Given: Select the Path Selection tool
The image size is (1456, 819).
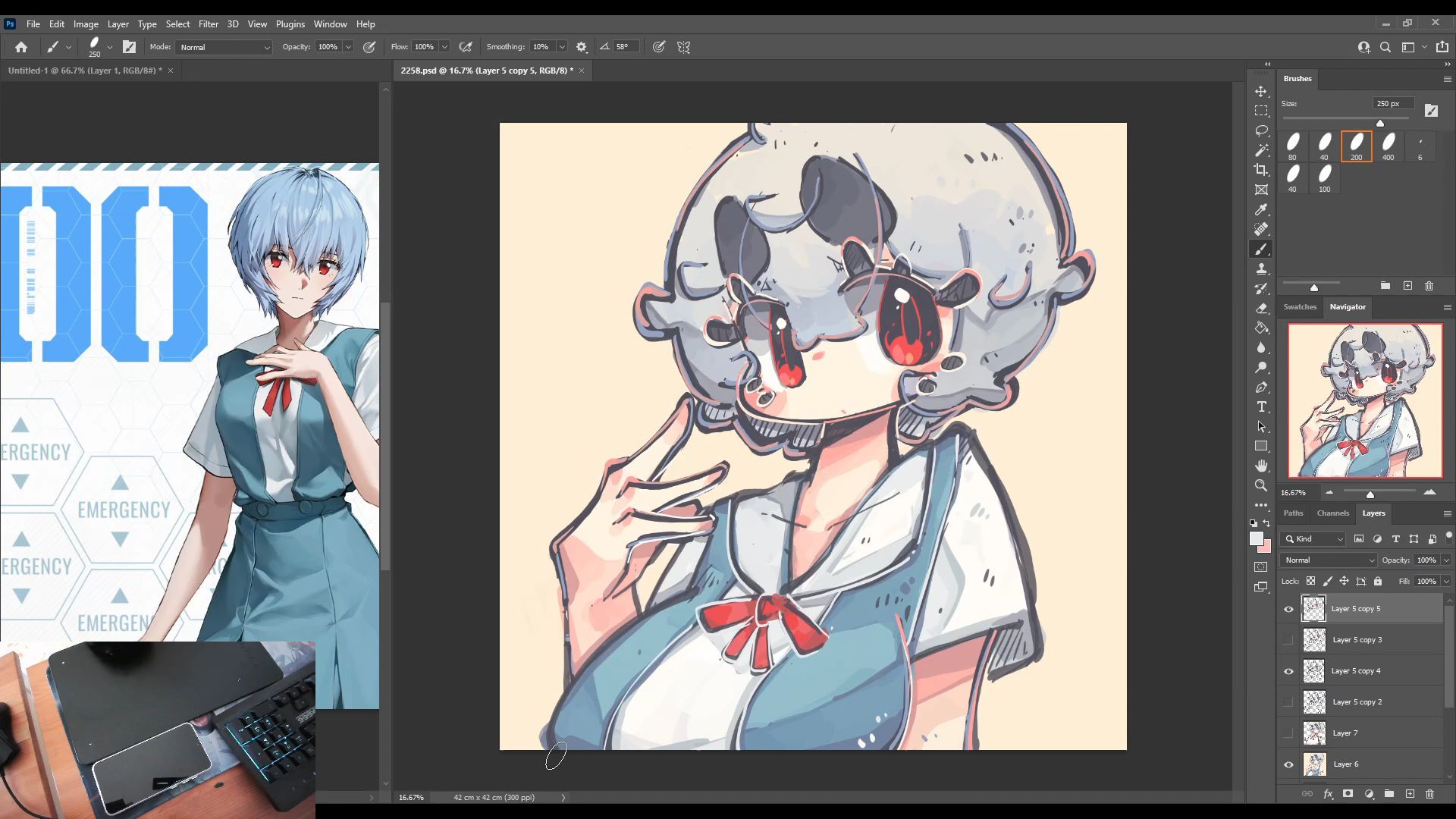Looking at the screenshot, I should [1261, 426].
